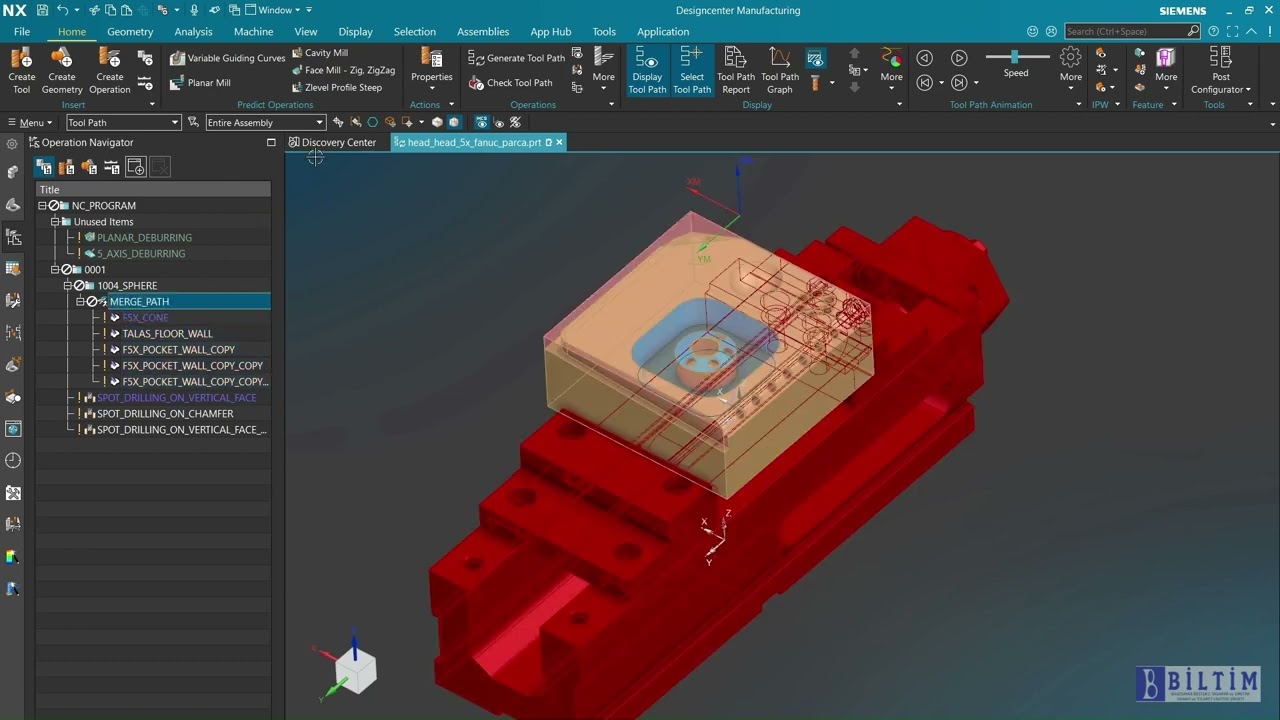Select the PLANAR_DEBURRING operation

[144, 238]
